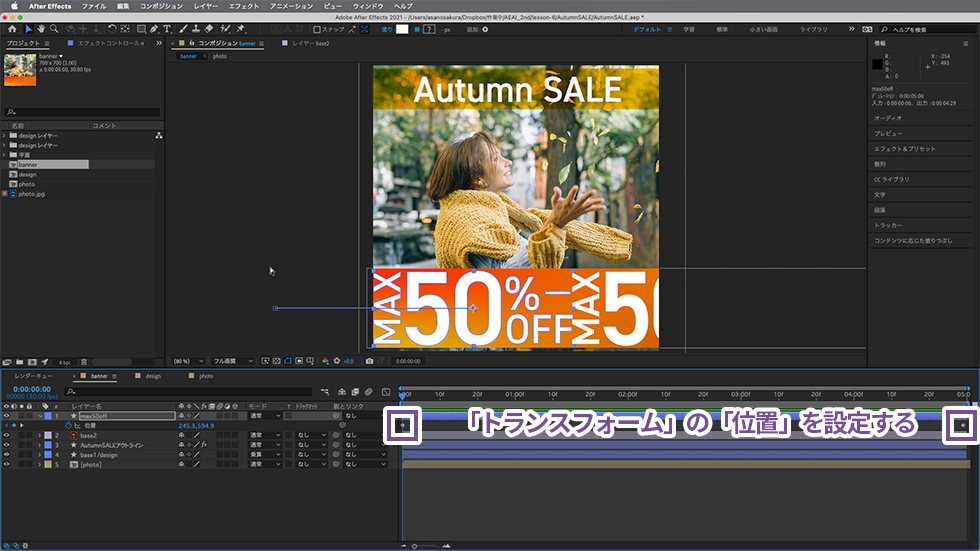The height and width of the screenshot is (551, 980).
Task: Open parent link dropdown for base2 layer
Action: [366, 435]
